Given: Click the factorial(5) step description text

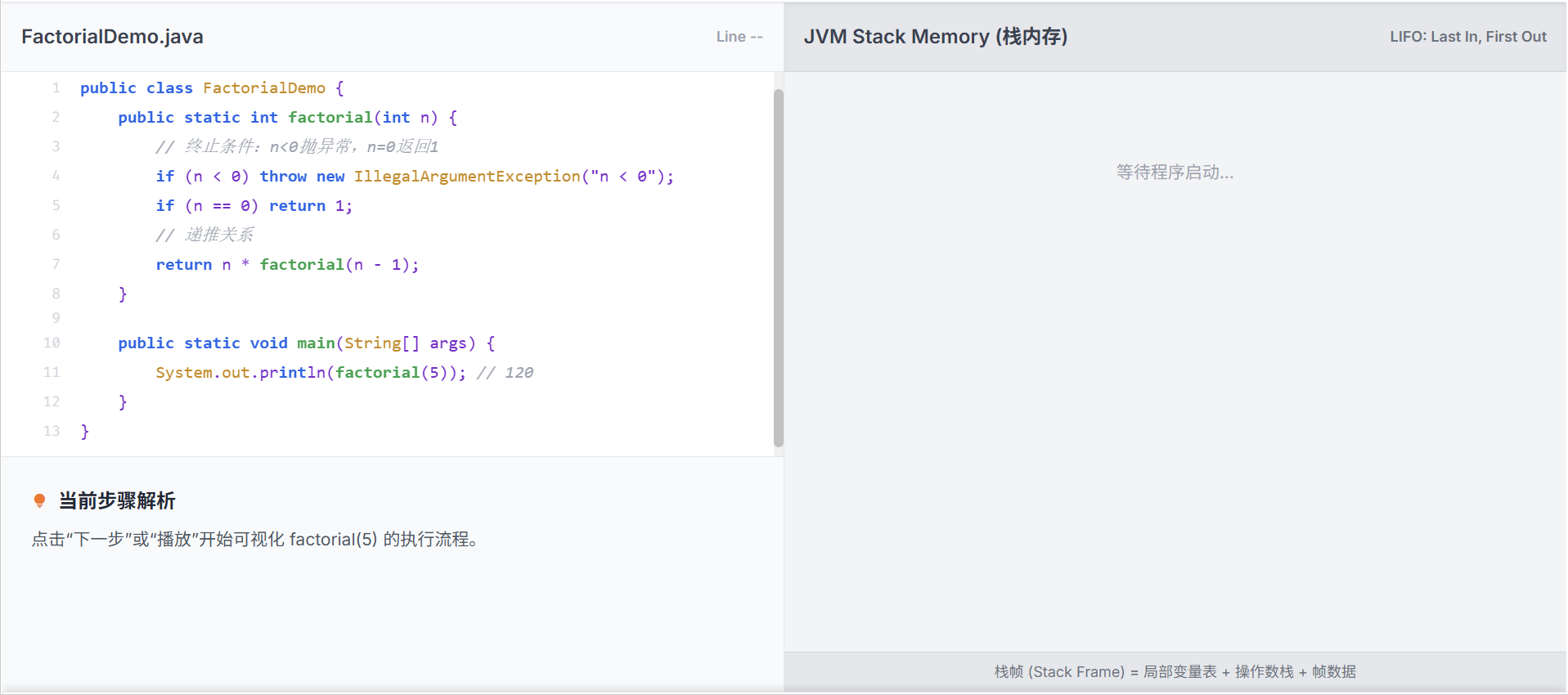Looking at the screenshot, I should tap(255, 540).
